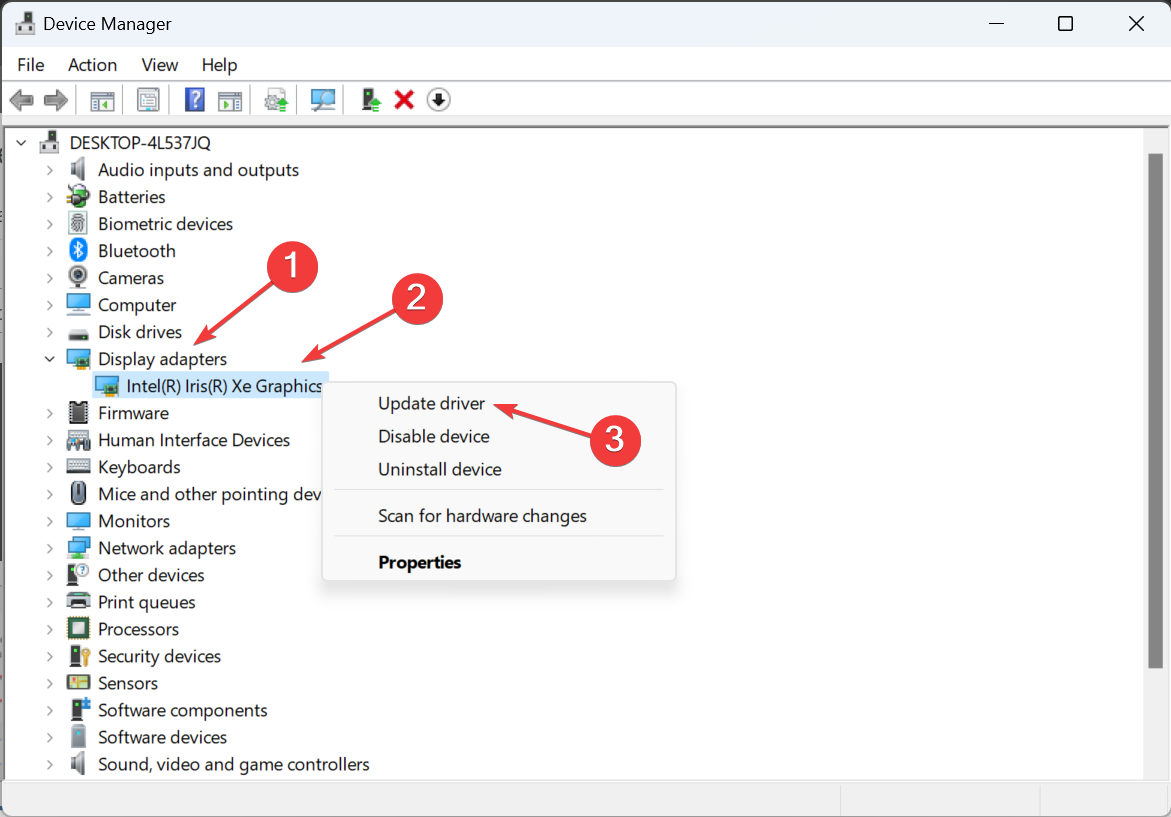Click the Processors chip icon

pyautogui.click(x=78, y=628)
